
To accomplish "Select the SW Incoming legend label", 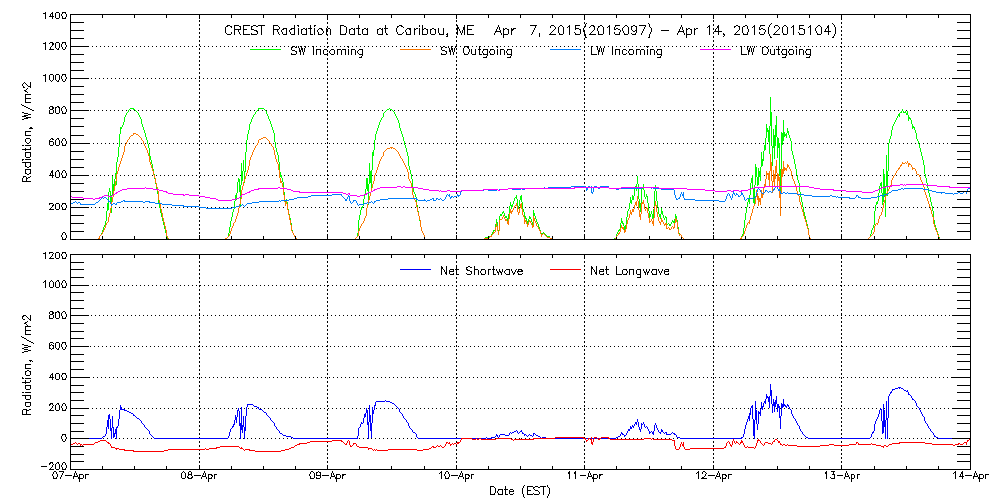I will [x=329, y=51].
